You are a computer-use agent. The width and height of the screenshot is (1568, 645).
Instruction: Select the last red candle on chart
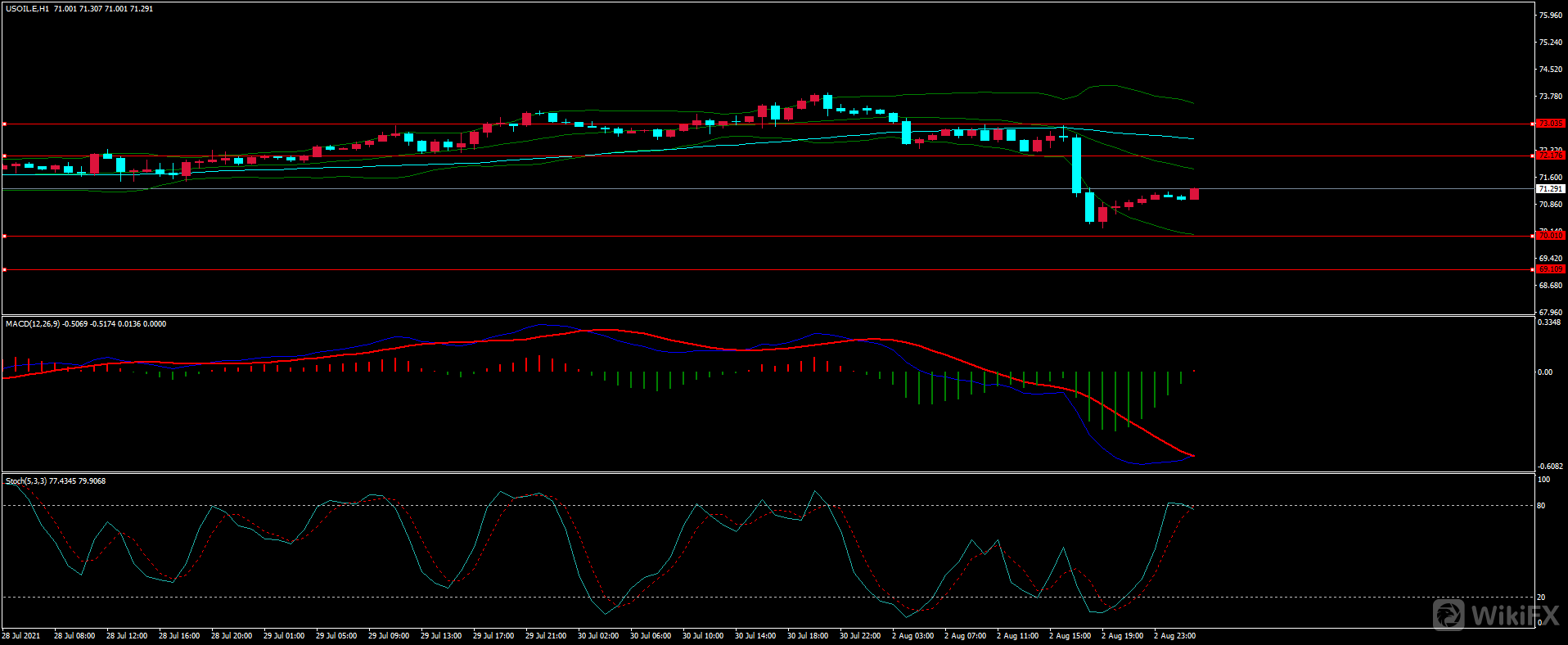1194,194
